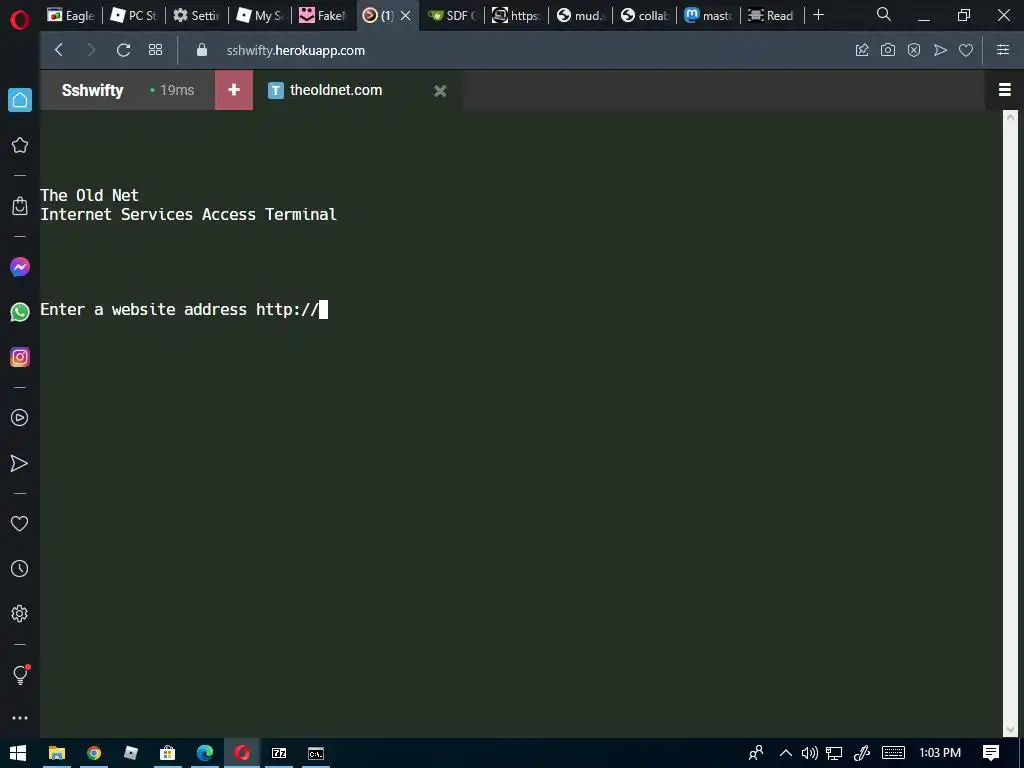Go to Opera home in sidebar
This screenshot has height=768, width=1024.
point(20,100)
